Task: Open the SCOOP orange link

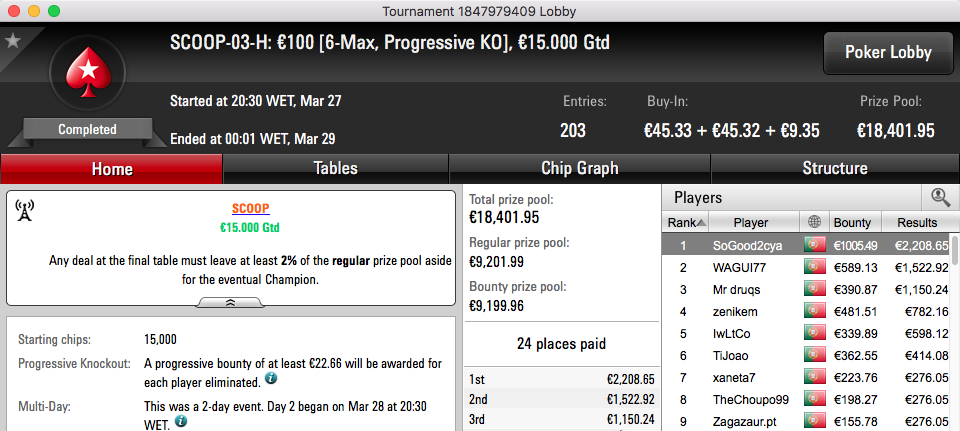Action: click(250, 209)
